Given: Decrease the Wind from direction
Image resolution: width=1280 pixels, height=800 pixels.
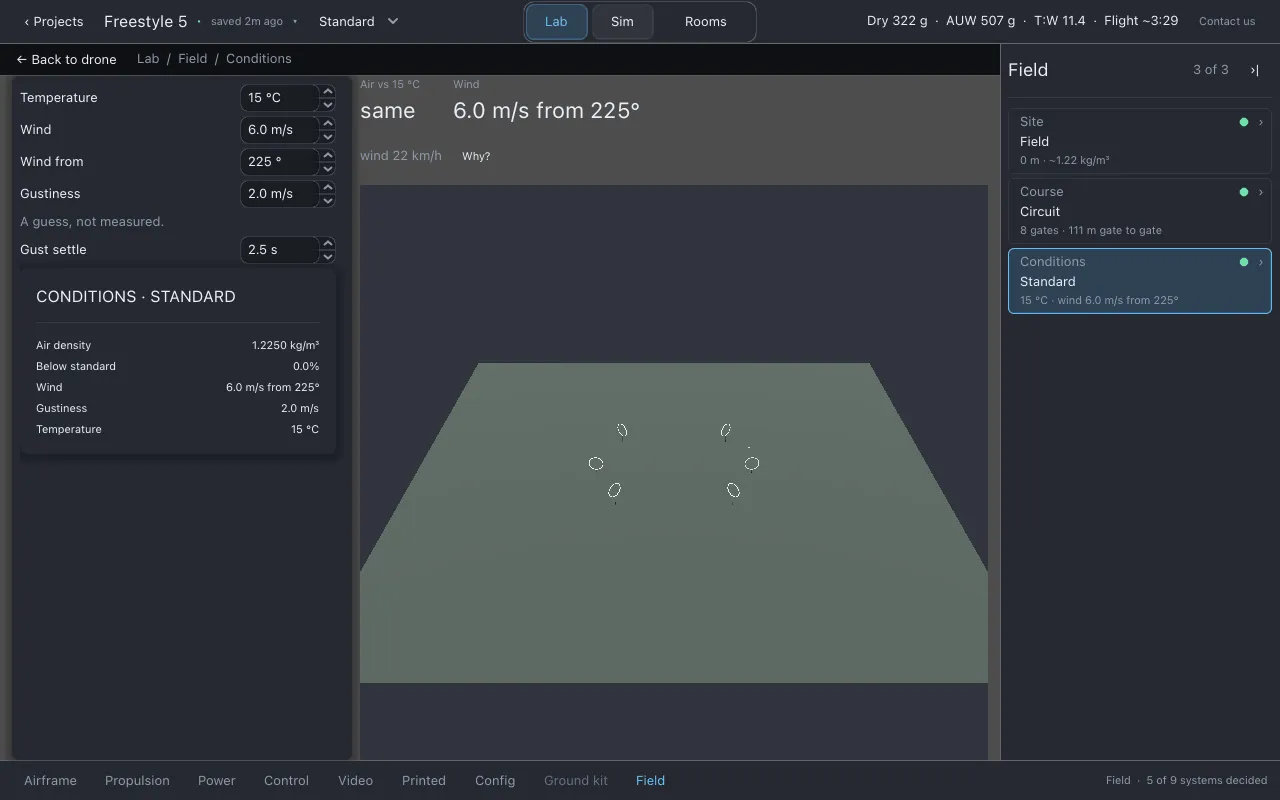Looking at the screenshot, I should [x=327, y=168].
